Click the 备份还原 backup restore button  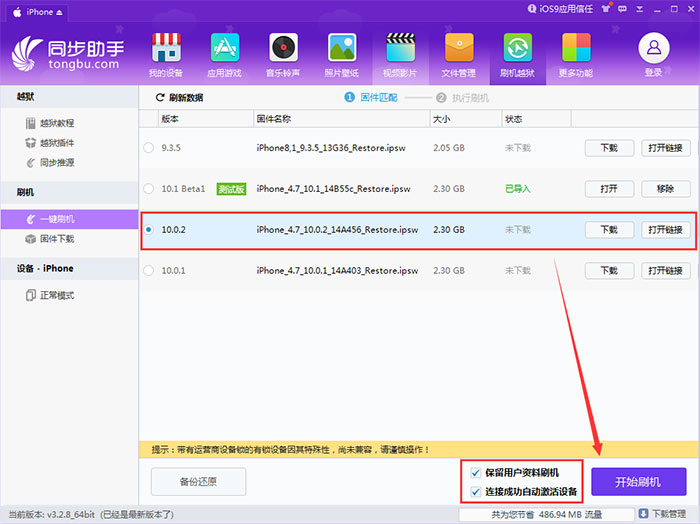click(198, 482)
